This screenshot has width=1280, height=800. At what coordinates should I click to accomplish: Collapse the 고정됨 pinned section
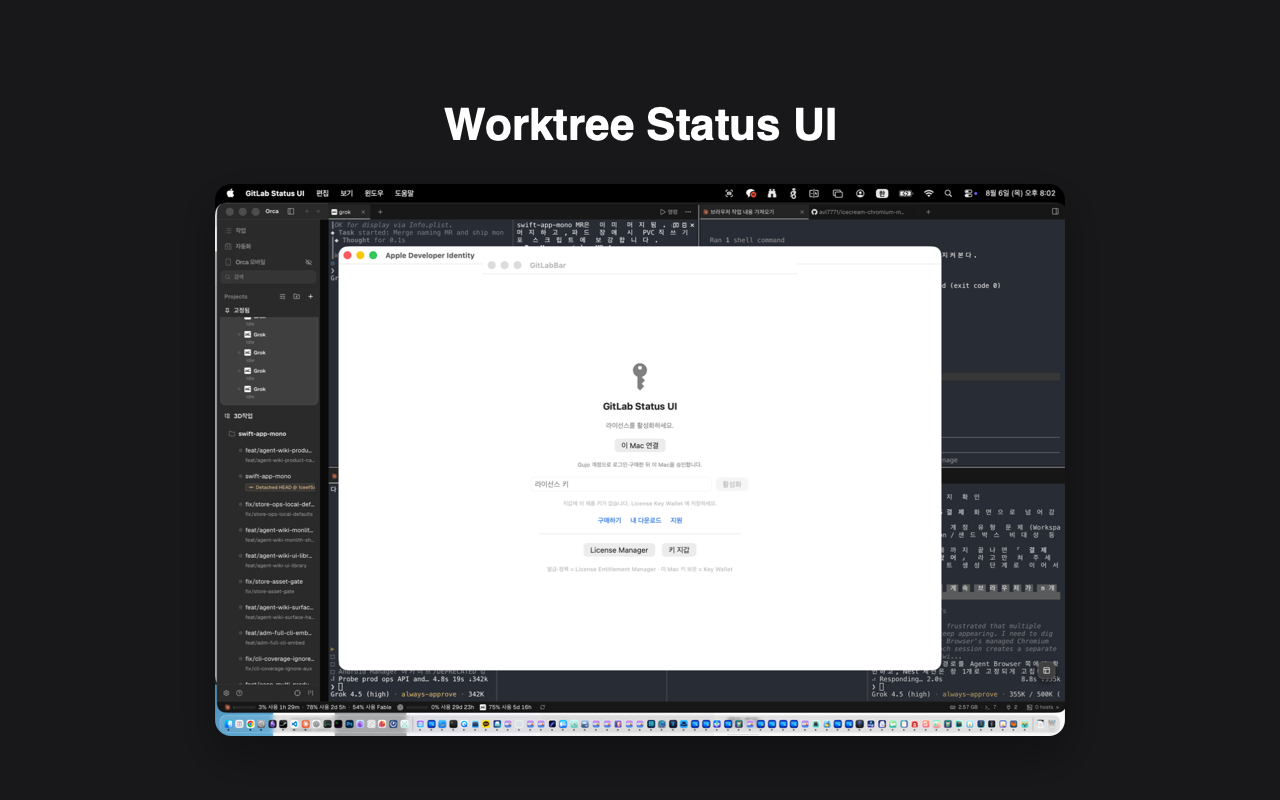coord(238,310)
